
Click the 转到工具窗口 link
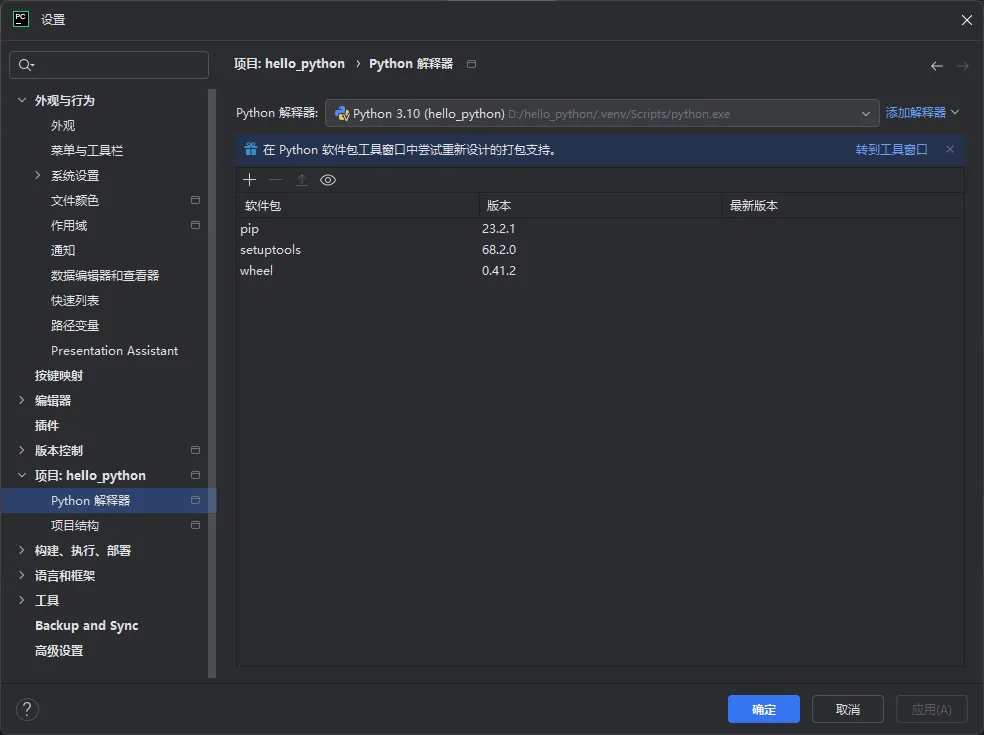tap(891, 149)
